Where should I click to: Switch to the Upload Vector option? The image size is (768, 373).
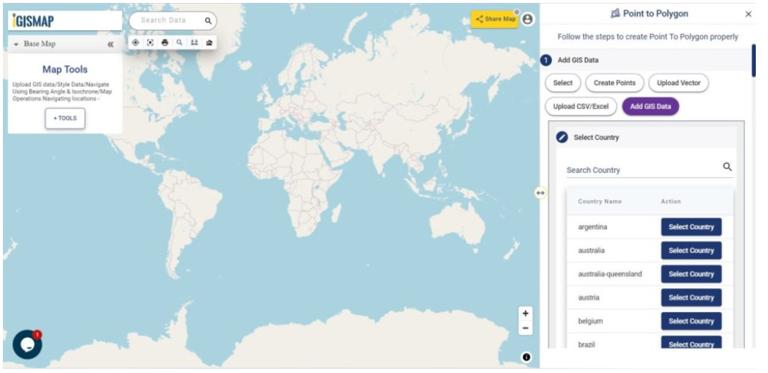pyautogui.click(x=678, y=83)
